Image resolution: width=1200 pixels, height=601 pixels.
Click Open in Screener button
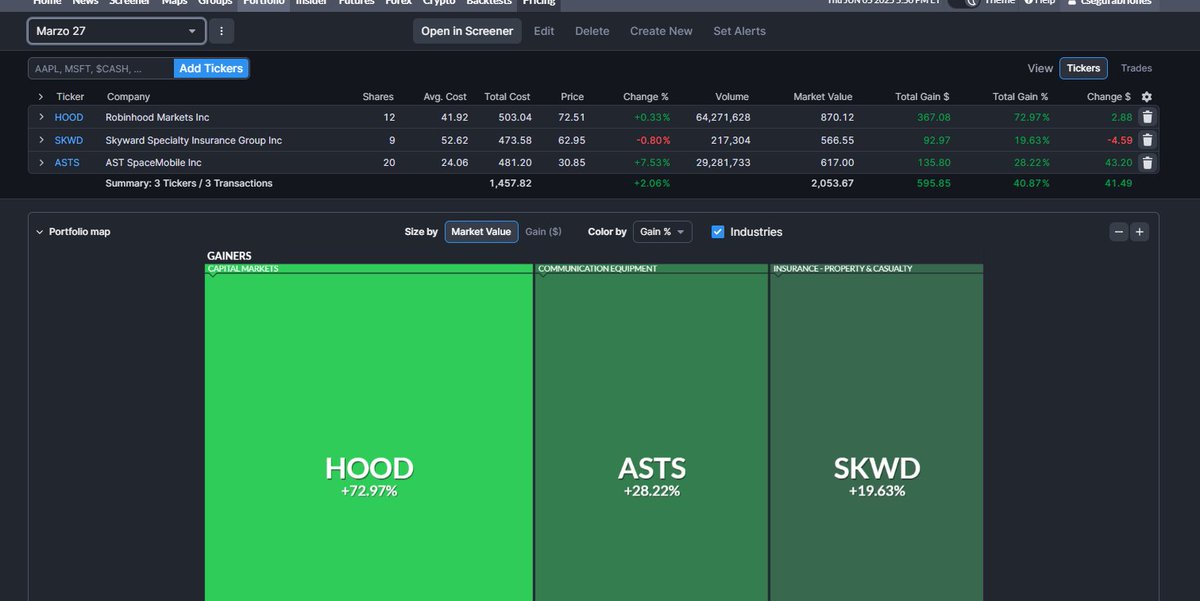[x=467, y=31]
